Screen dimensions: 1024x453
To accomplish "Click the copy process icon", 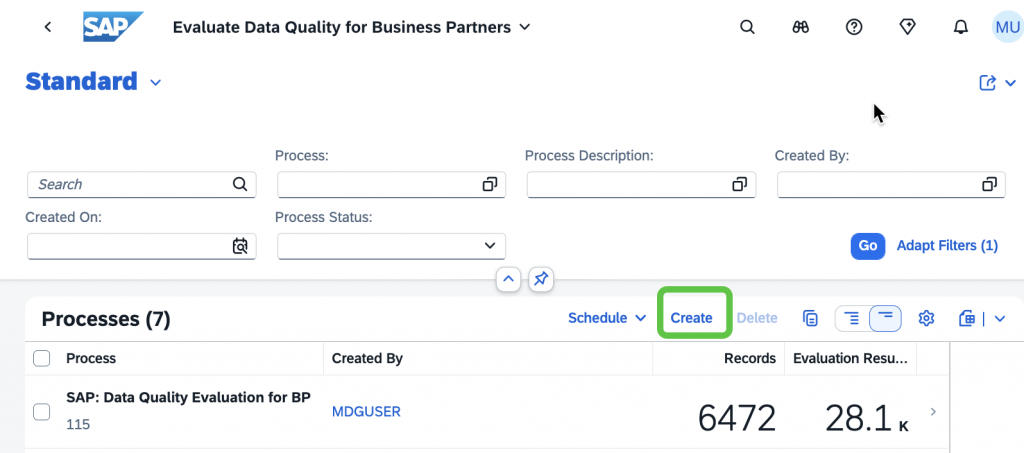I will pos(810,319).
